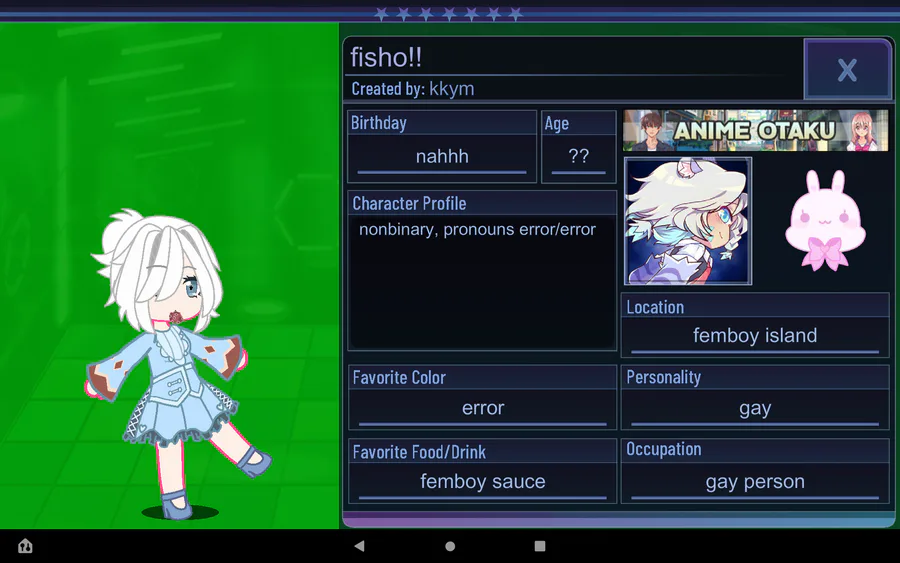Edit the Location field femboy island
900x563 pixels.
point(755,336)
